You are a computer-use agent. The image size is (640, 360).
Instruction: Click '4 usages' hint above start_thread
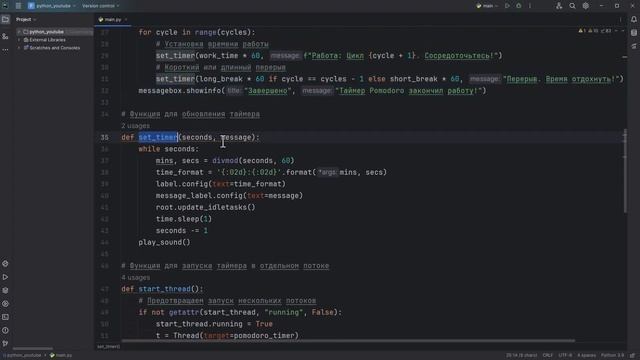coord(136,278)
